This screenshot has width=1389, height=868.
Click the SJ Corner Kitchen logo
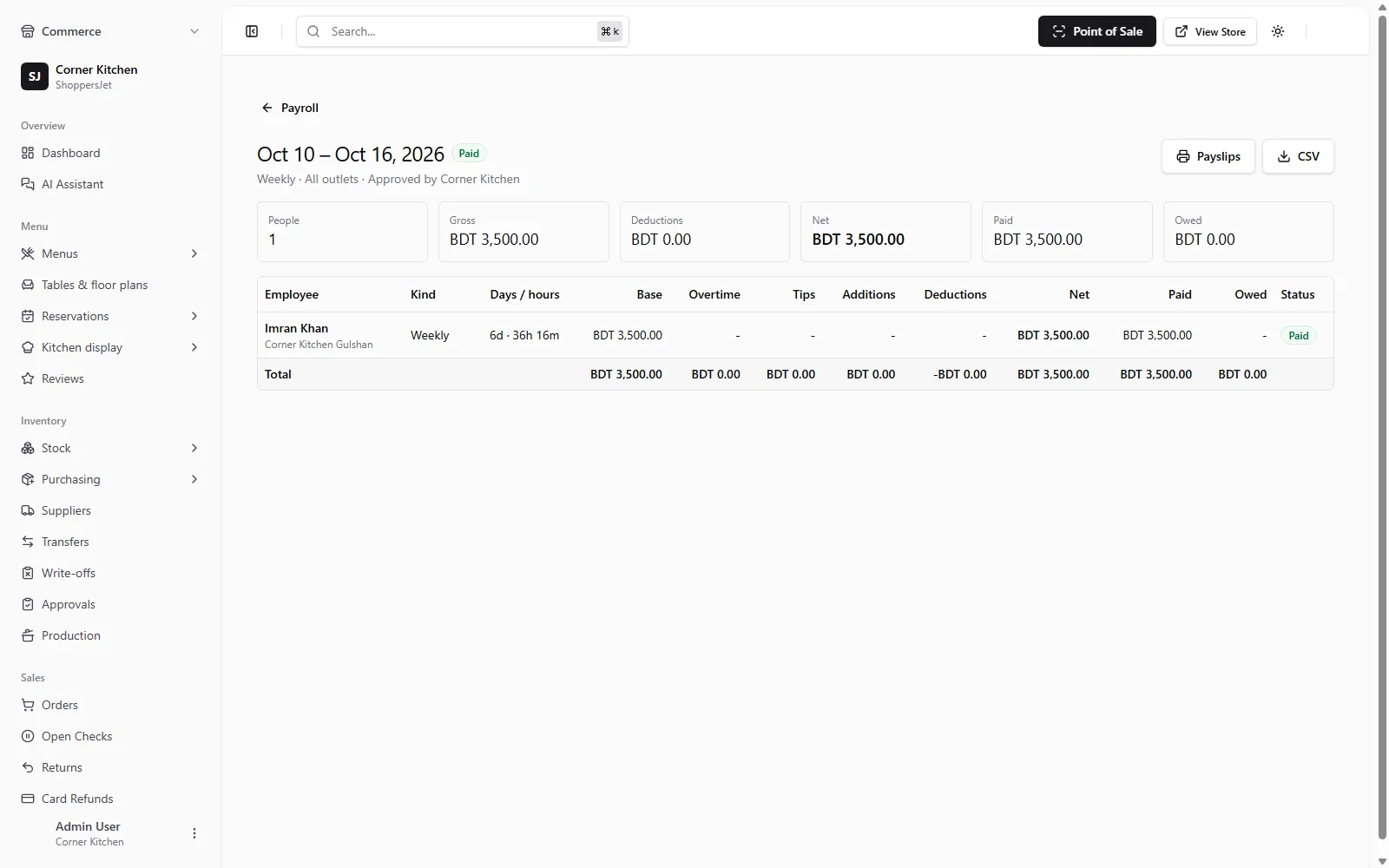click(x=35, y=76)
